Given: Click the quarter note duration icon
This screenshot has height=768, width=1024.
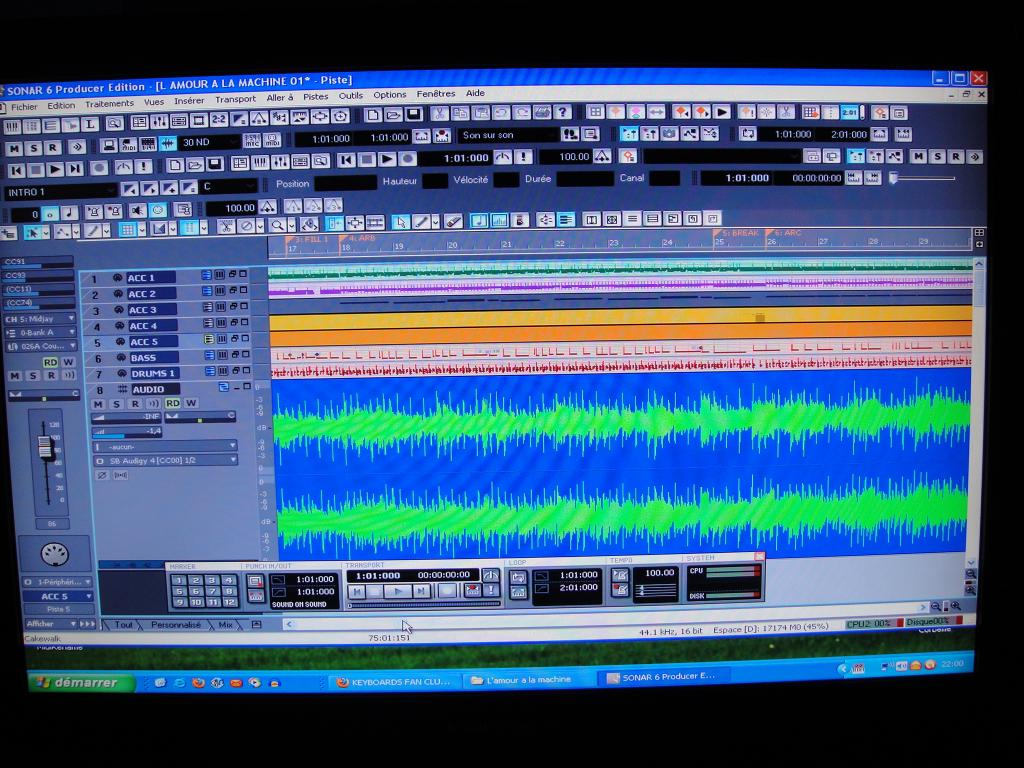Looking at the screenshot, I should [x=69, y=213].
